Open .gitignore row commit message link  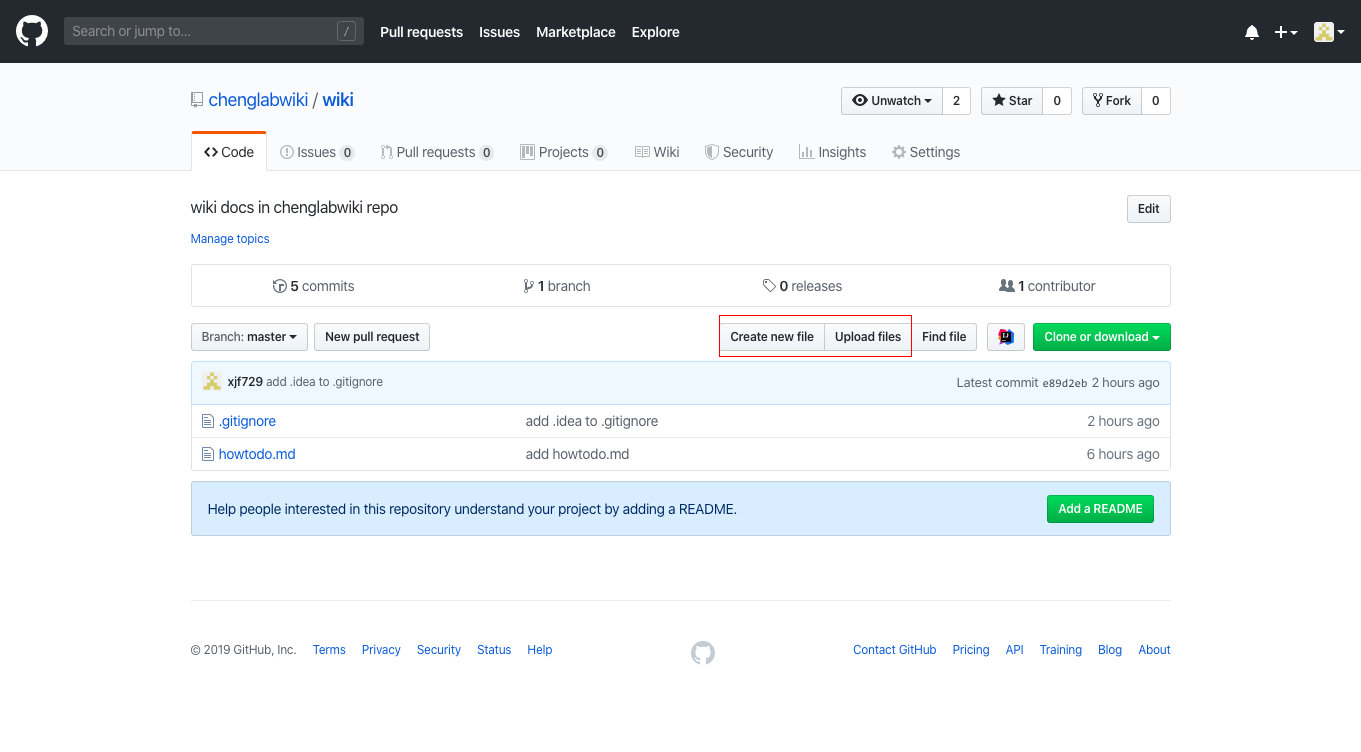click(592, 421)
